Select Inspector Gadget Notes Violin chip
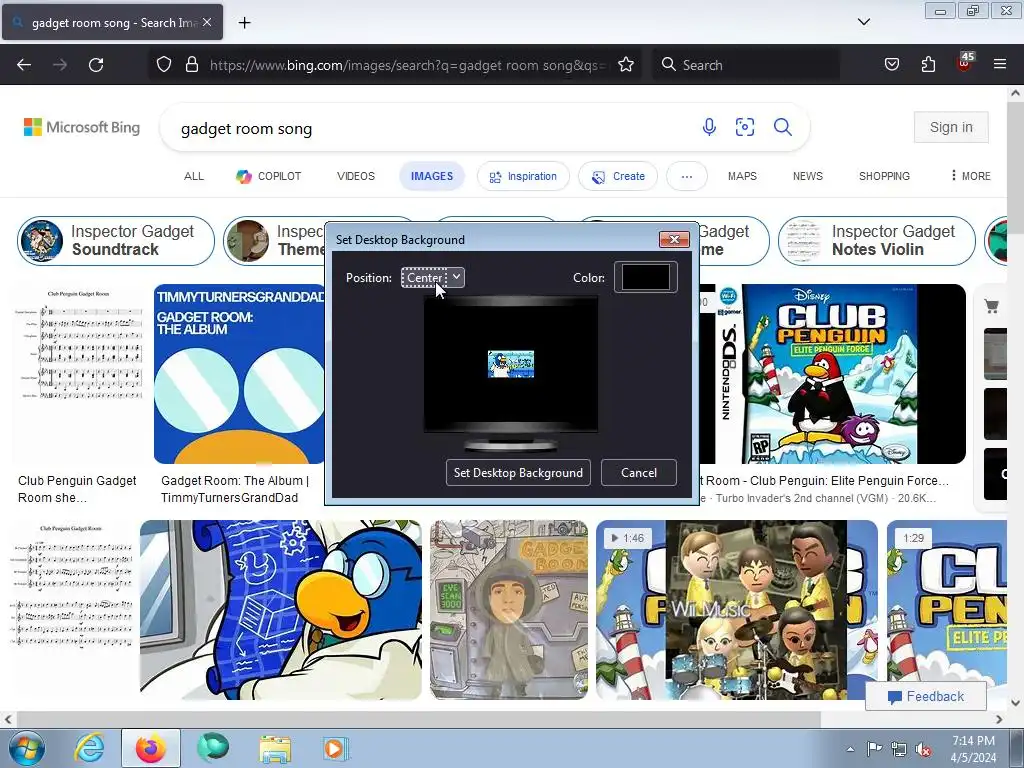Image resolution: width=1024 pixels, height=768 pixels. tap(876, 240)
